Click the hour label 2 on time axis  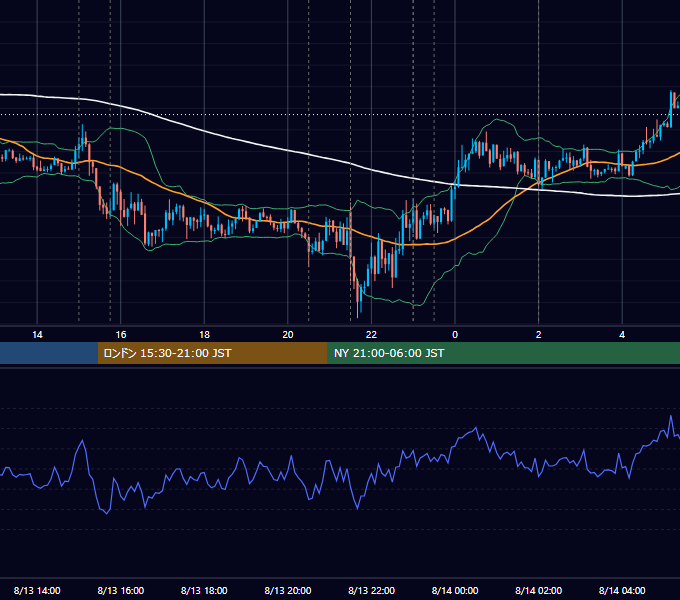(539, 335)
